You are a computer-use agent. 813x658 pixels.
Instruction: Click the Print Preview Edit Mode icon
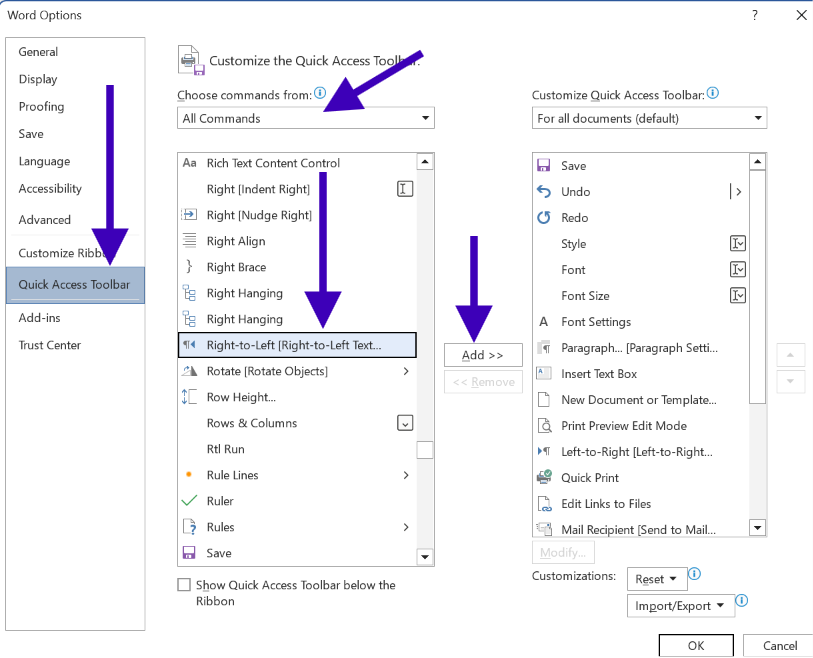[544, 426]
